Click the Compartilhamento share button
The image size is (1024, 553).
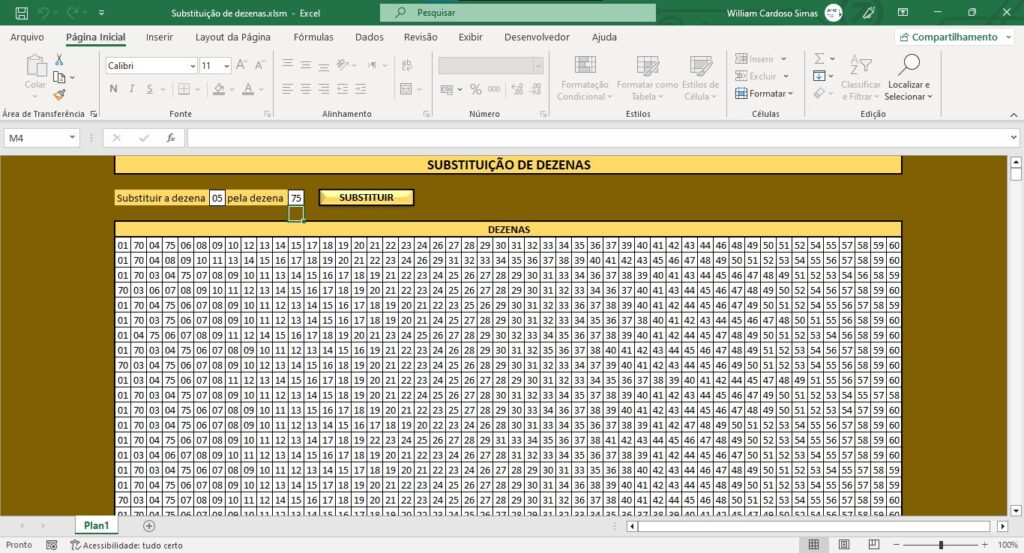coord(954,37)
